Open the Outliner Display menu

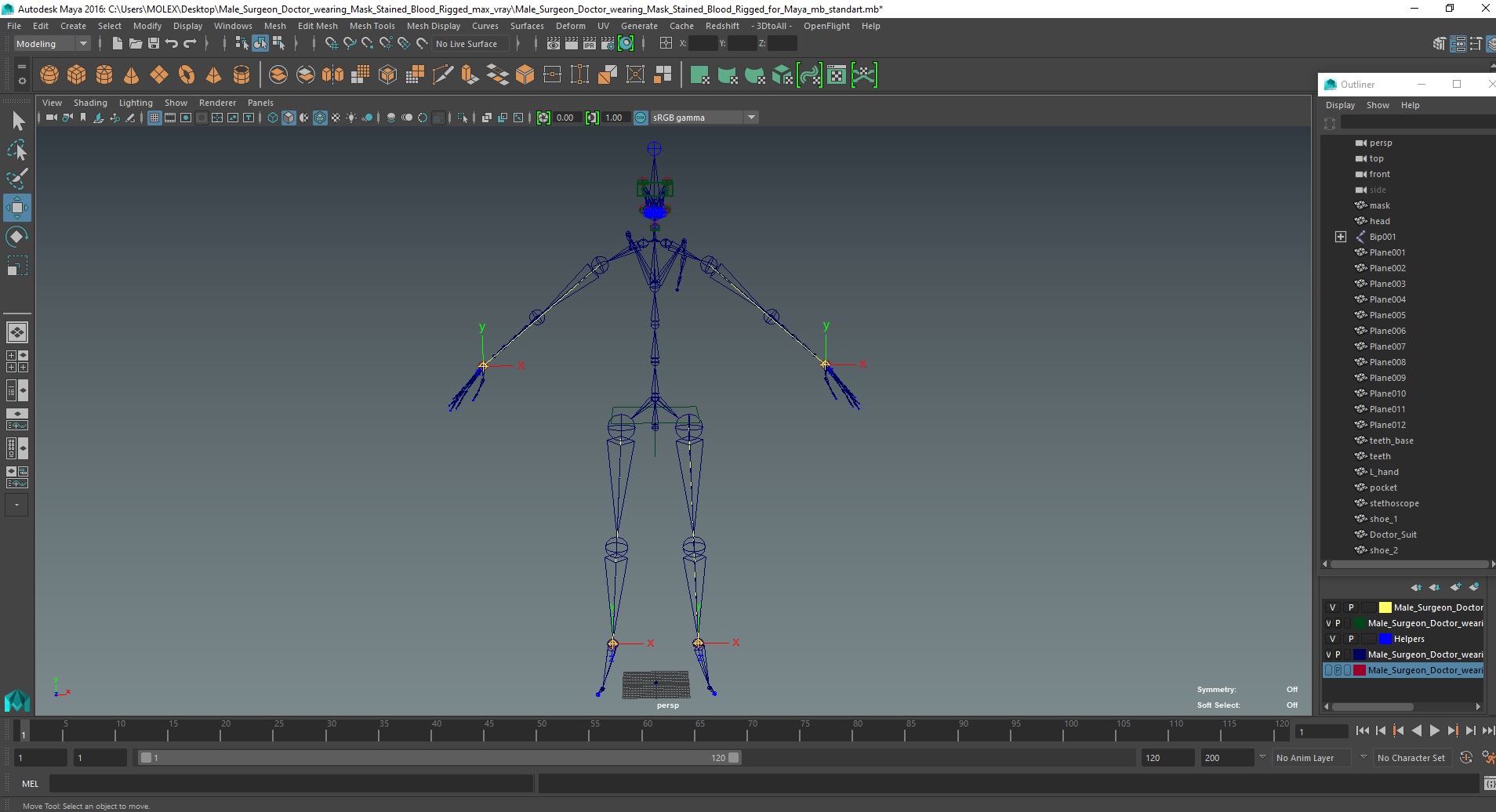pyautogui.click(x=1340, y=105)
